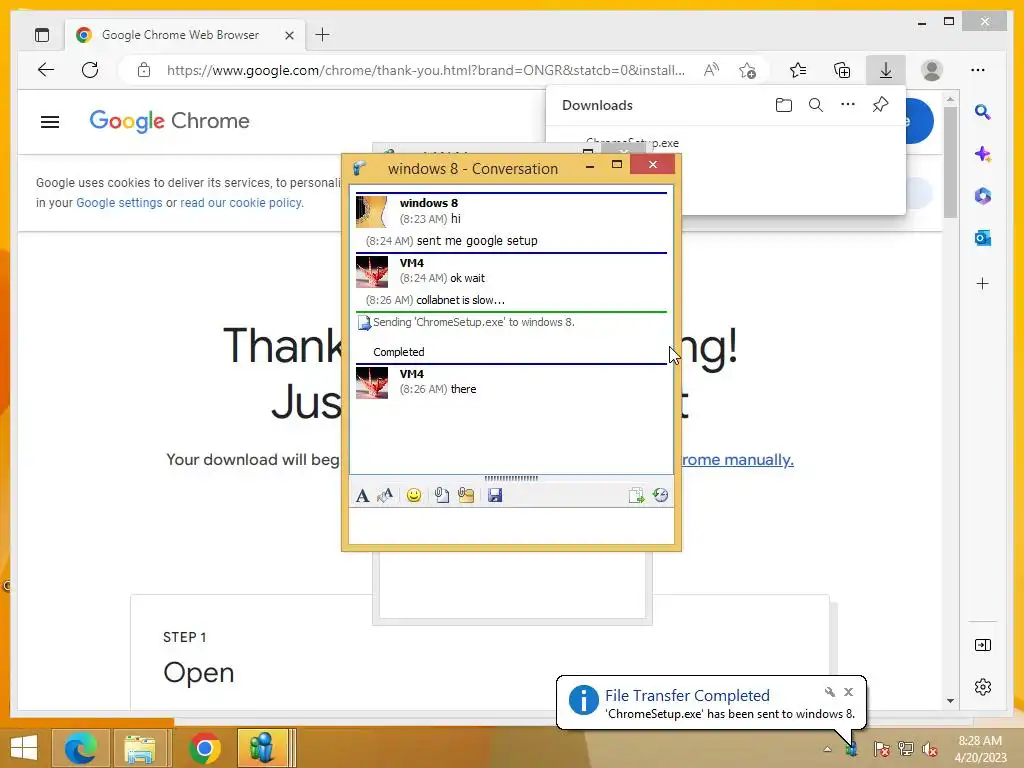Open the browser Settings and more menu
This screenshot has width=1024, height=768.
tap(978, 70)
